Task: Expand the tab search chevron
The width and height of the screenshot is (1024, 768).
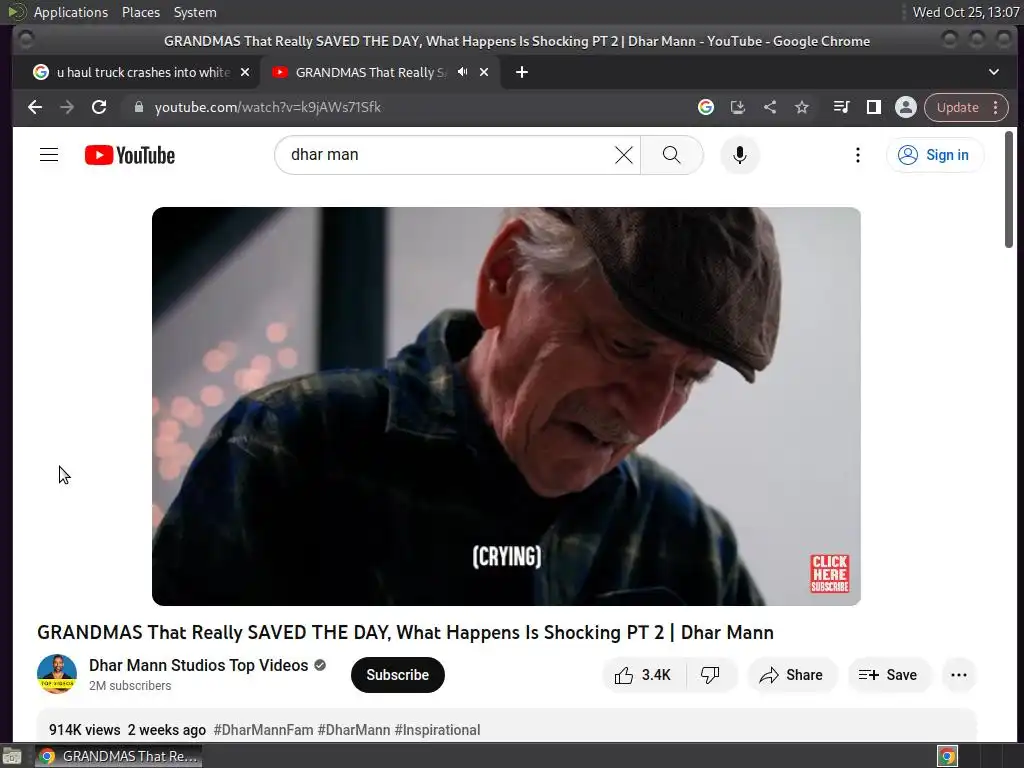Action: tap(993, 72)
